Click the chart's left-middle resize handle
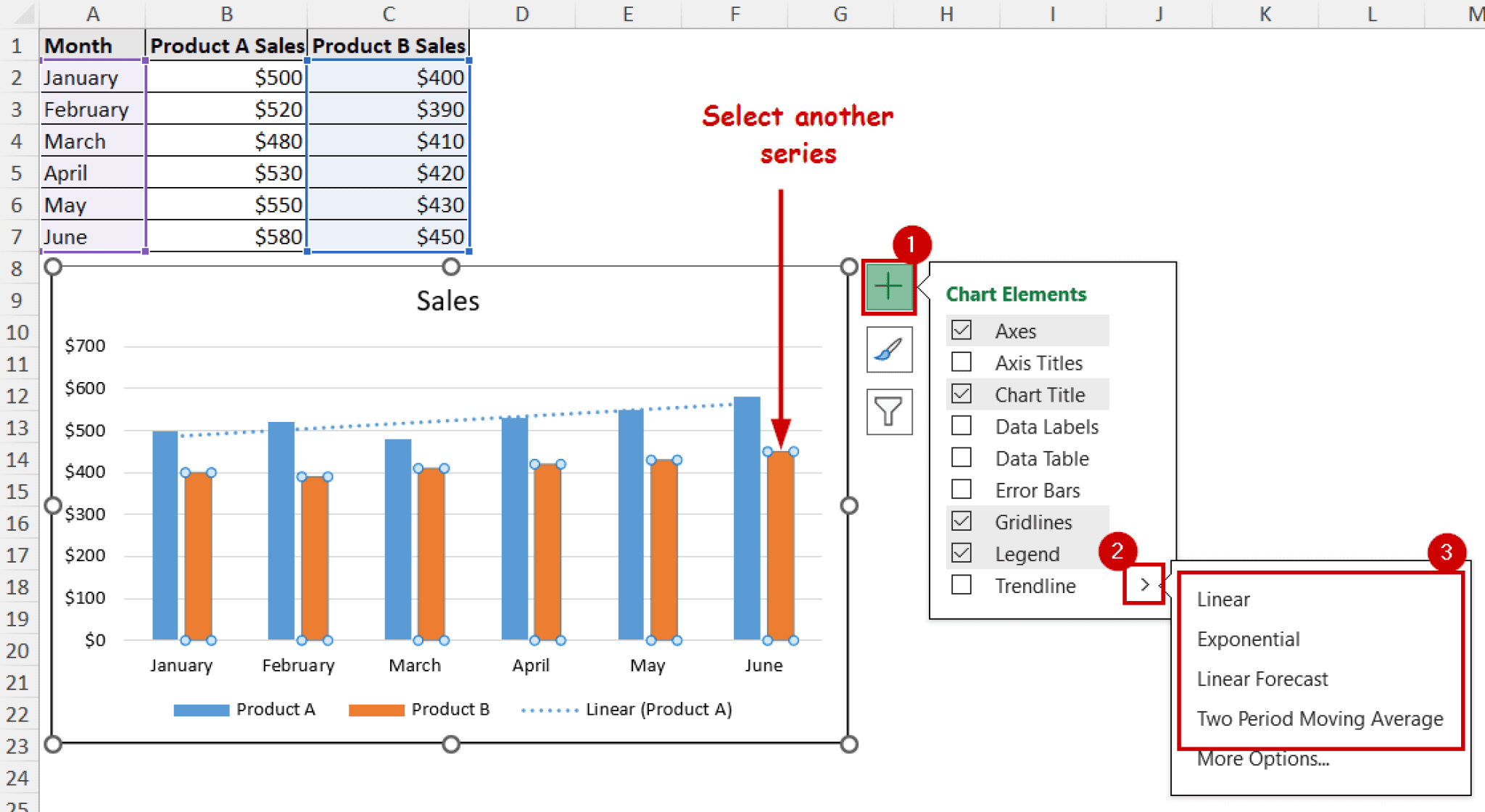This screenshot has width=1485, height=812. [53, 505]
